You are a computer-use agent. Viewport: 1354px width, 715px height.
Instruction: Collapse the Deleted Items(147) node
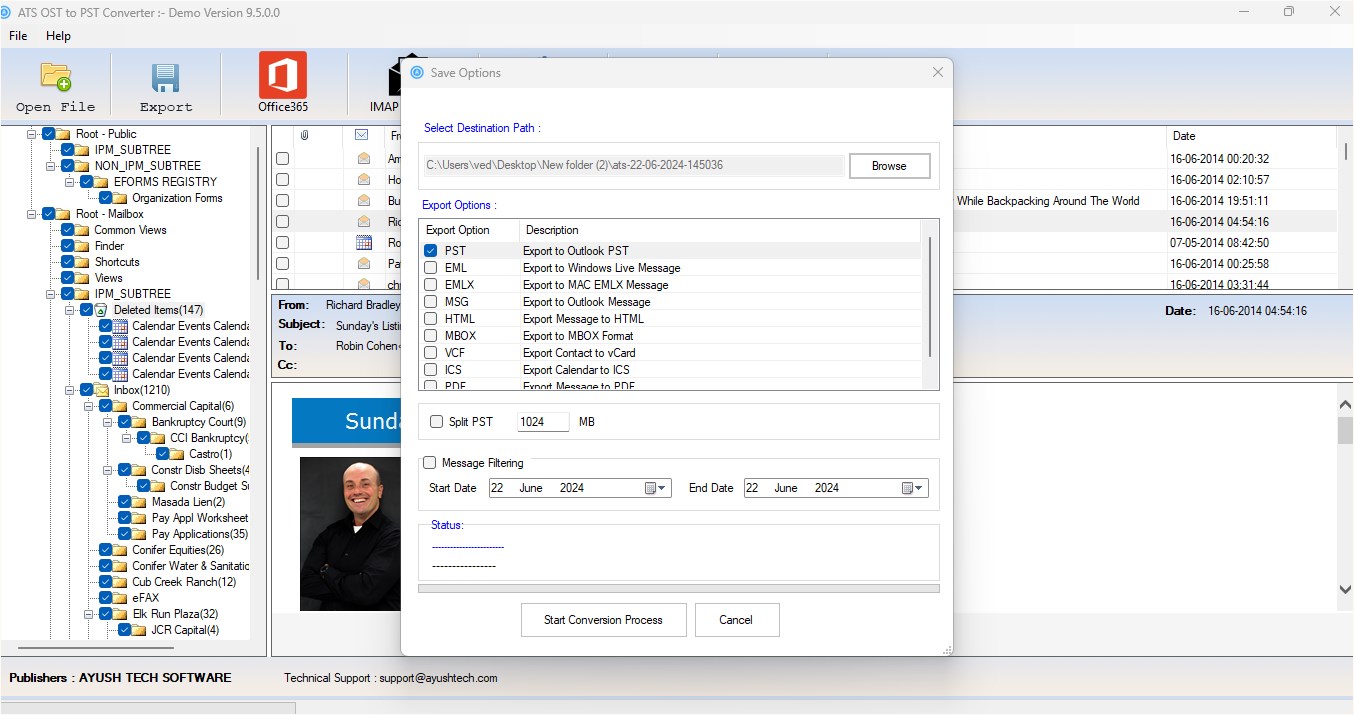click(71, 310)
